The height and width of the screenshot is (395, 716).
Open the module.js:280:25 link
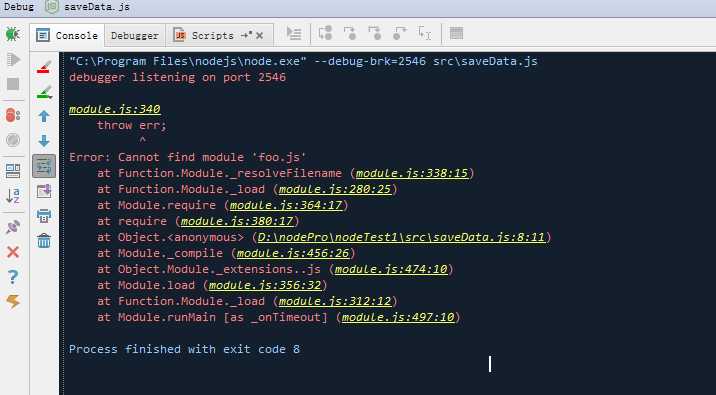[335, 189]
